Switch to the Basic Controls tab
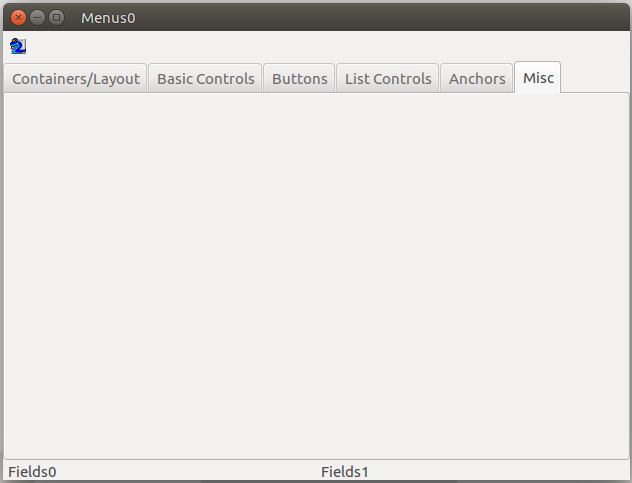Image resolution: width=632 pixels, height=483 pixels. tap(206, 79)
